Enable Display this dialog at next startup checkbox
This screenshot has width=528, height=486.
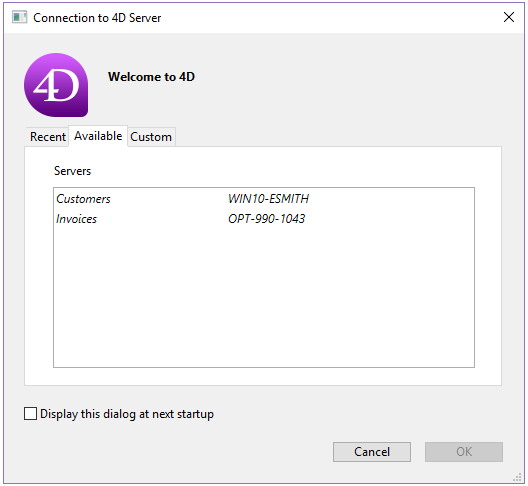coord(30,414)
